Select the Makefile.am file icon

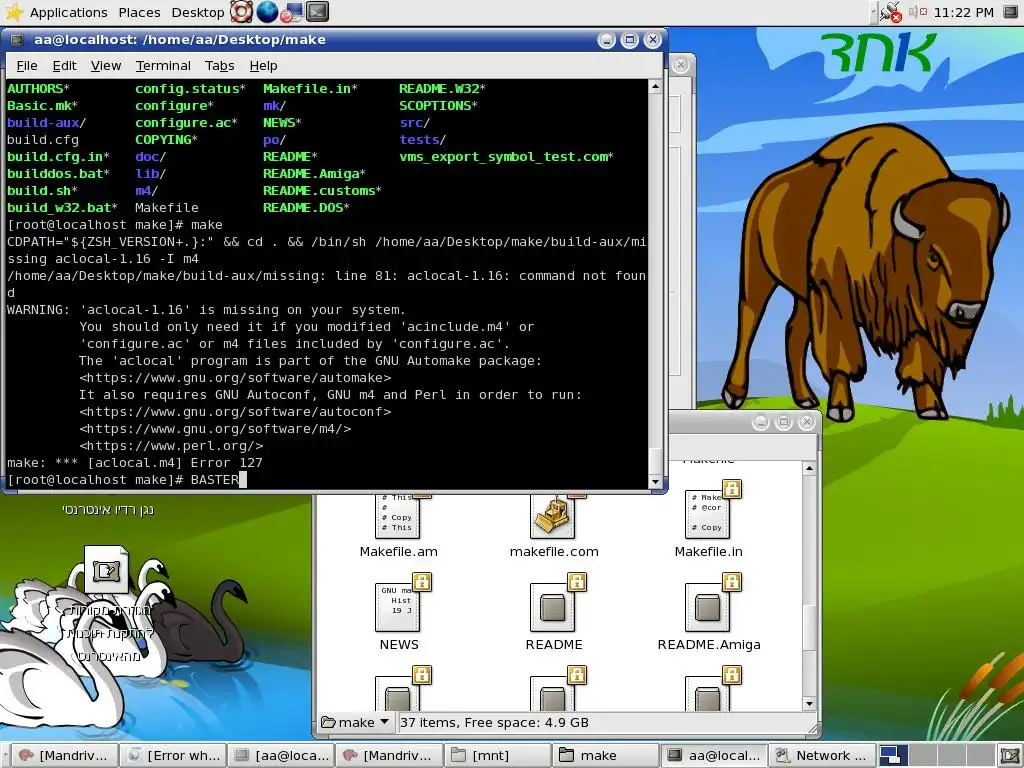[398, 516]
